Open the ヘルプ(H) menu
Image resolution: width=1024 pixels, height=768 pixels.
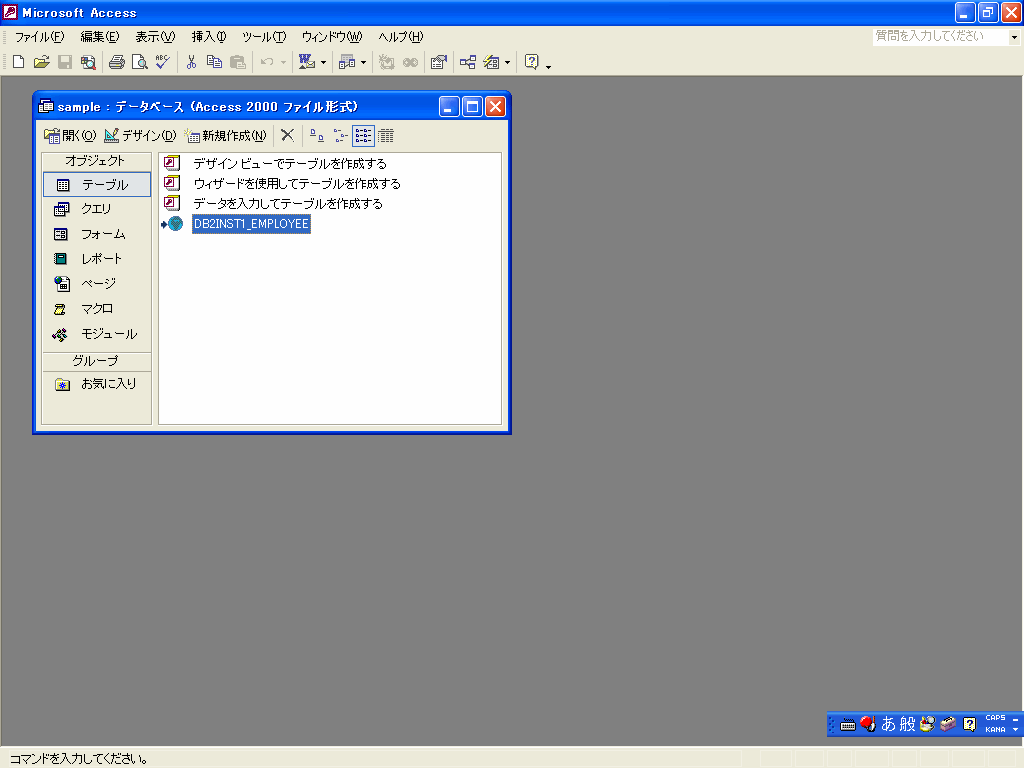(401, 37)
